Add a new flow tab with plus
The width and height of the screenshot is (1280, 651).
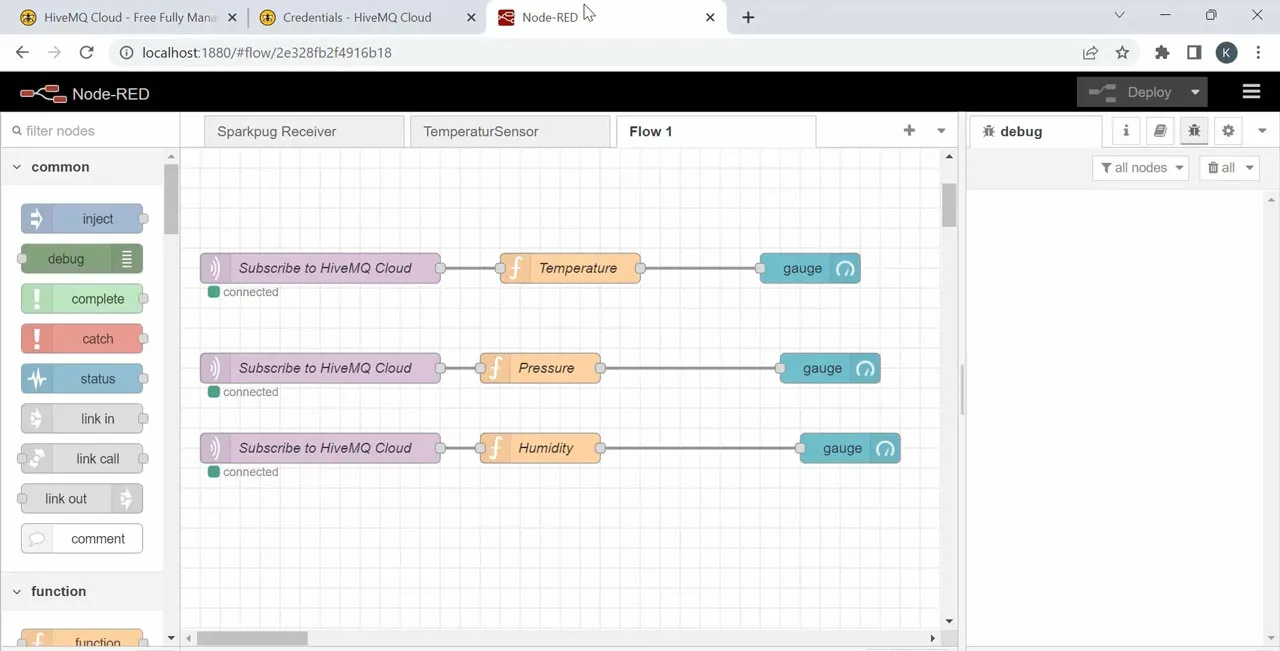[x=909, y=131]
